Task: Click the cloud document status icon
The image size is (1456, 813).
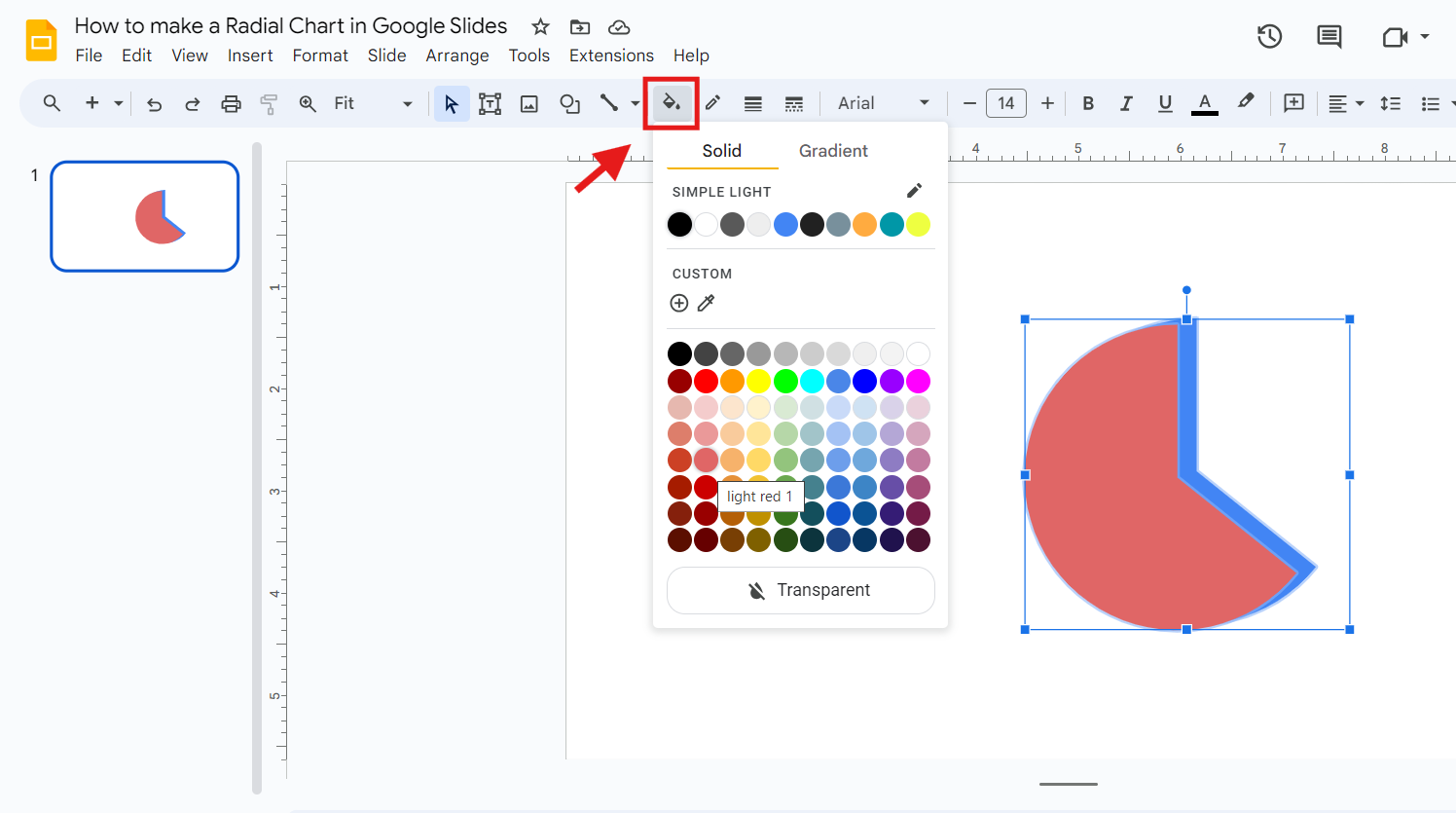Action: tap(619, 26)
